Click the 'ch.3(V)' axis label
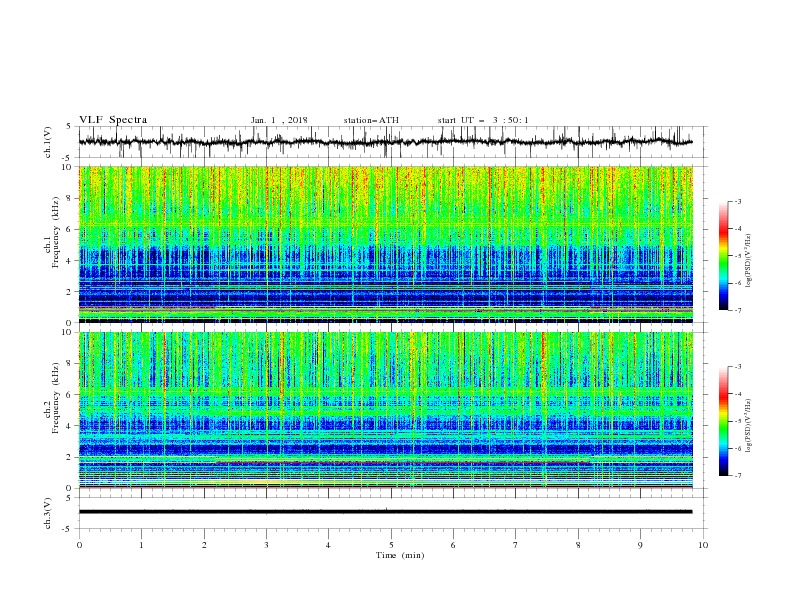 [x=48, y=513]
